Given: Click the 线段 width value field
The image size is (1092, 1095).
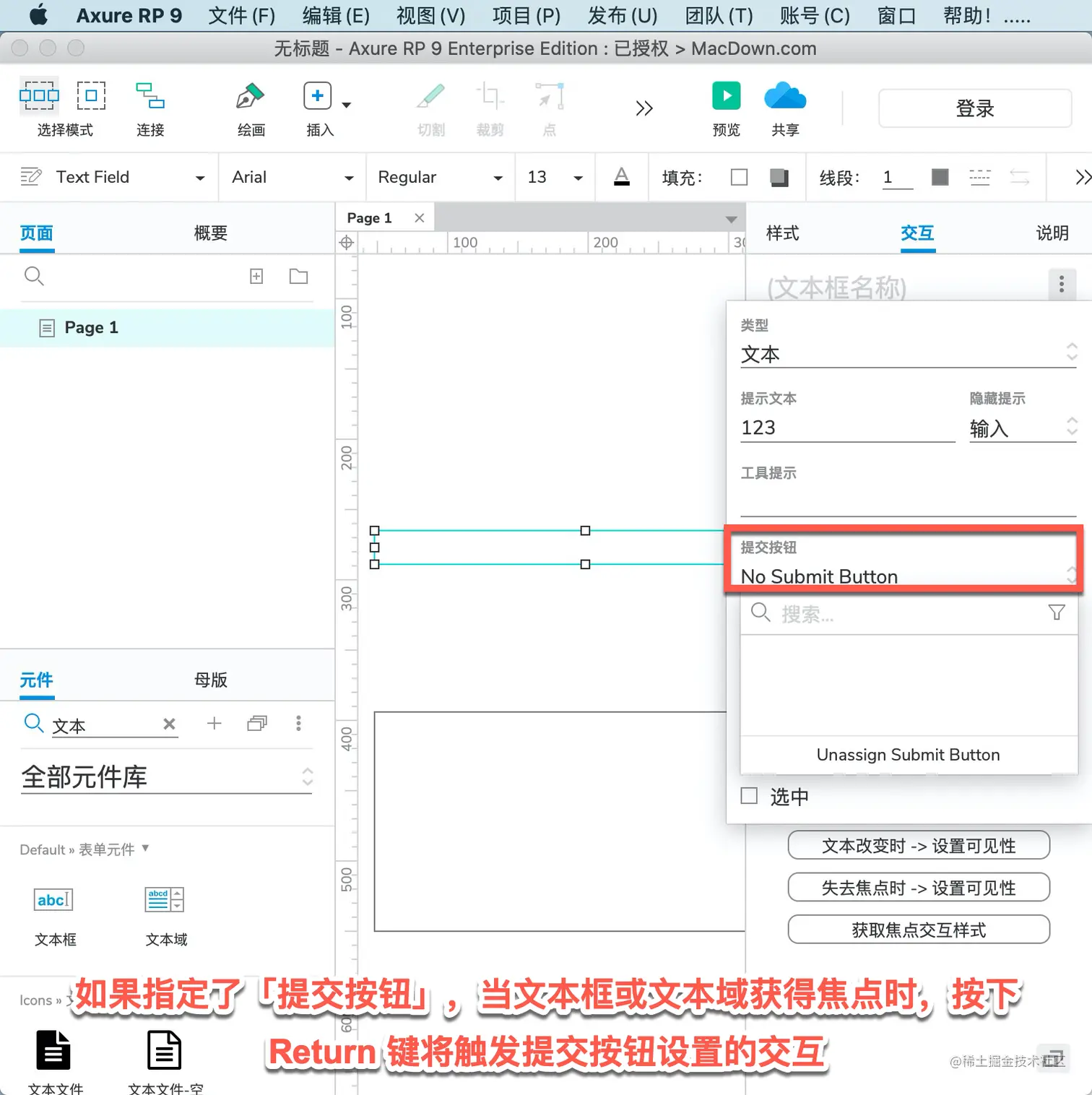Looking at the screenshot, I should [898, 177].
